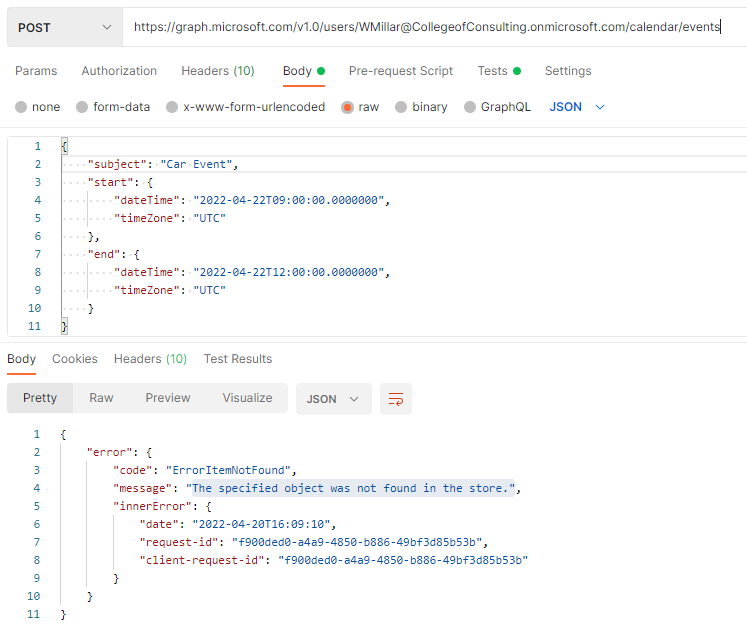The height and width of the screenshot is (631, 747).
Task: Select the request Body tab
Action: (x=303, y=71)
